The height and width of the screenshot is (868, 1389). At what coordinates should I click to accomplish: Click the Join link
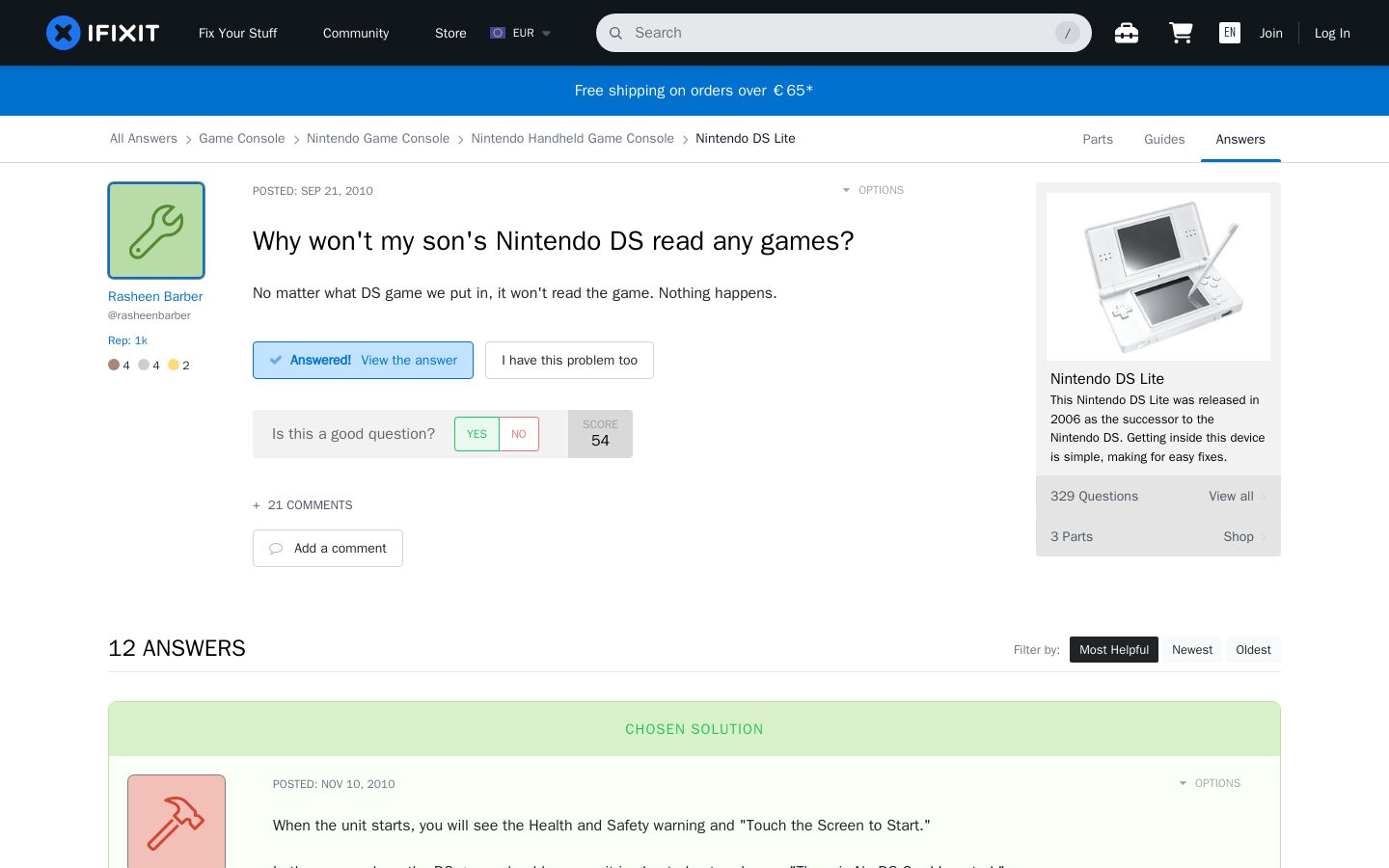tap(1271, 33)
